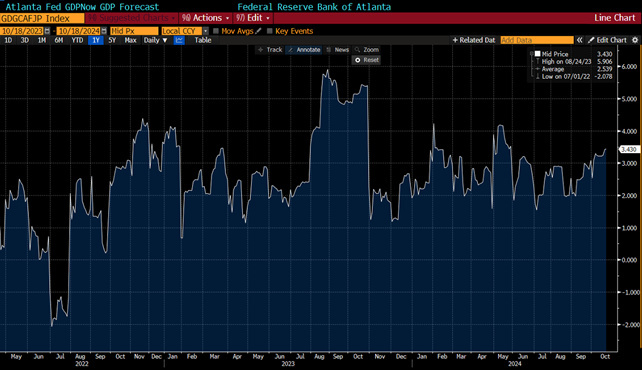642x370 pixels.
Task: Switch to the Table view
Action: 203,40
